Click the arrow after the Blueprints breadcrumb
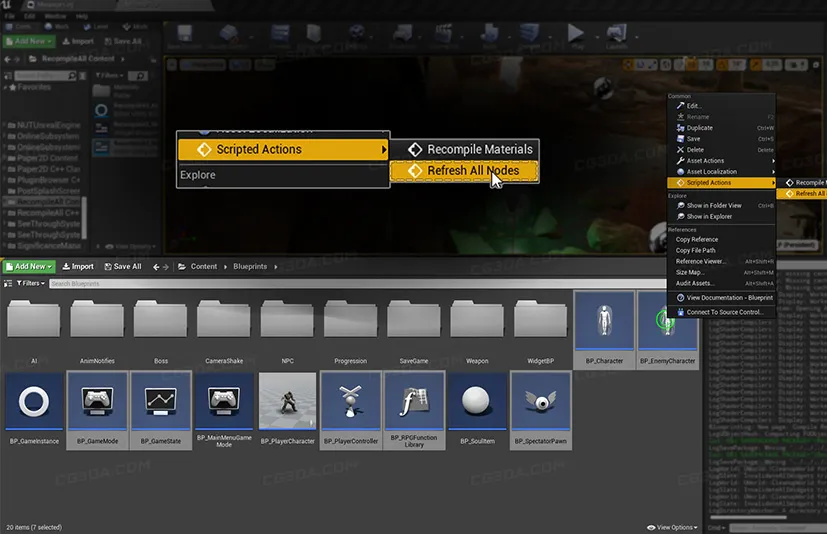The height and width of the screenshot is (534, 827). coord(276,267)
